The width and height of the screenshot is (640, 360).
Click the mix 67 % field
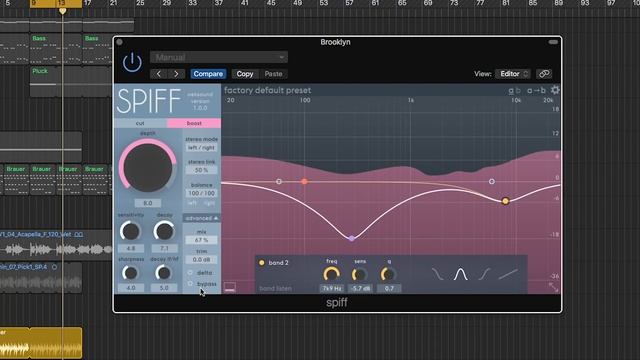(x=202, y=240)
